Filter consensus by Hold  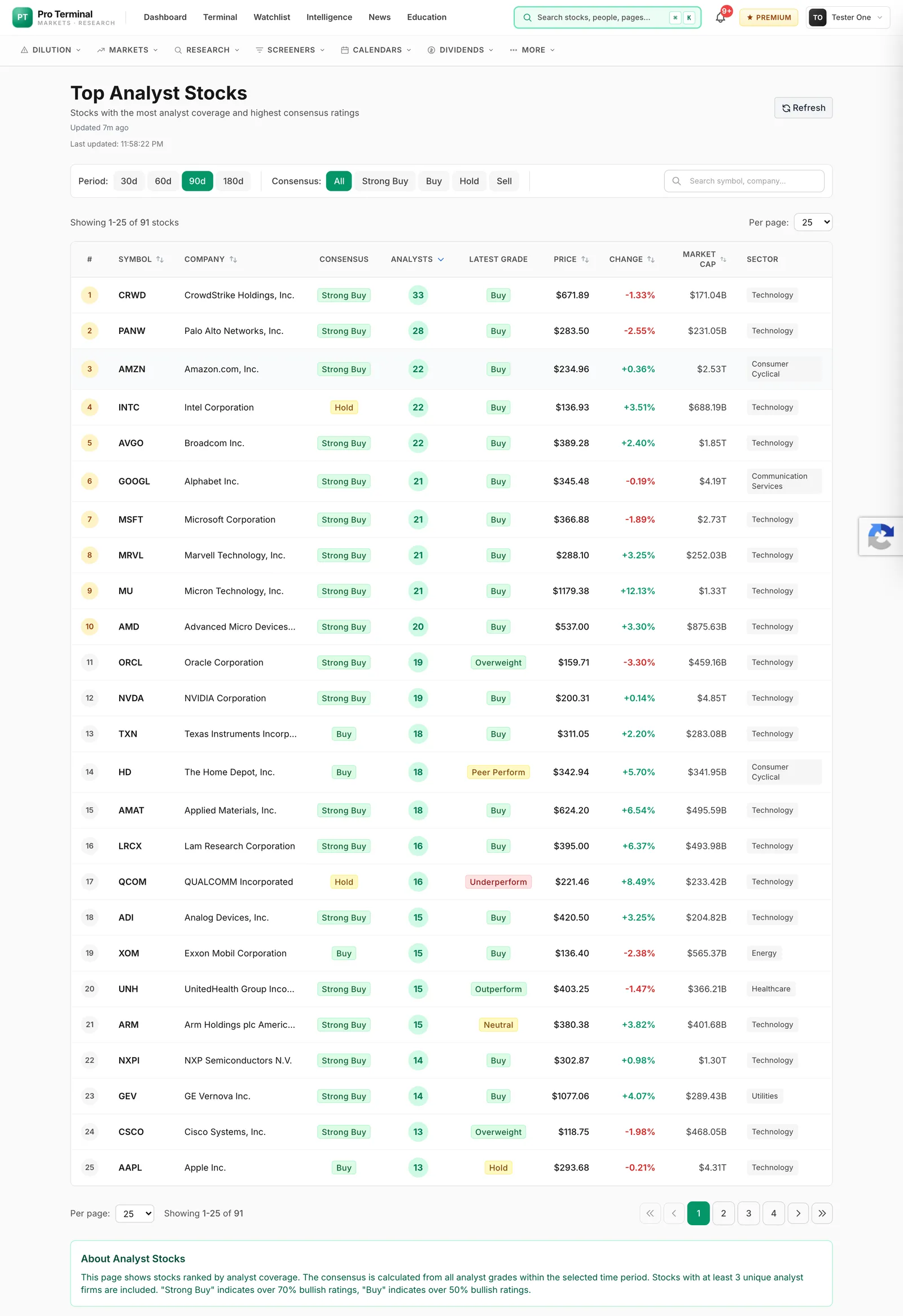click(x=469, y=181)
